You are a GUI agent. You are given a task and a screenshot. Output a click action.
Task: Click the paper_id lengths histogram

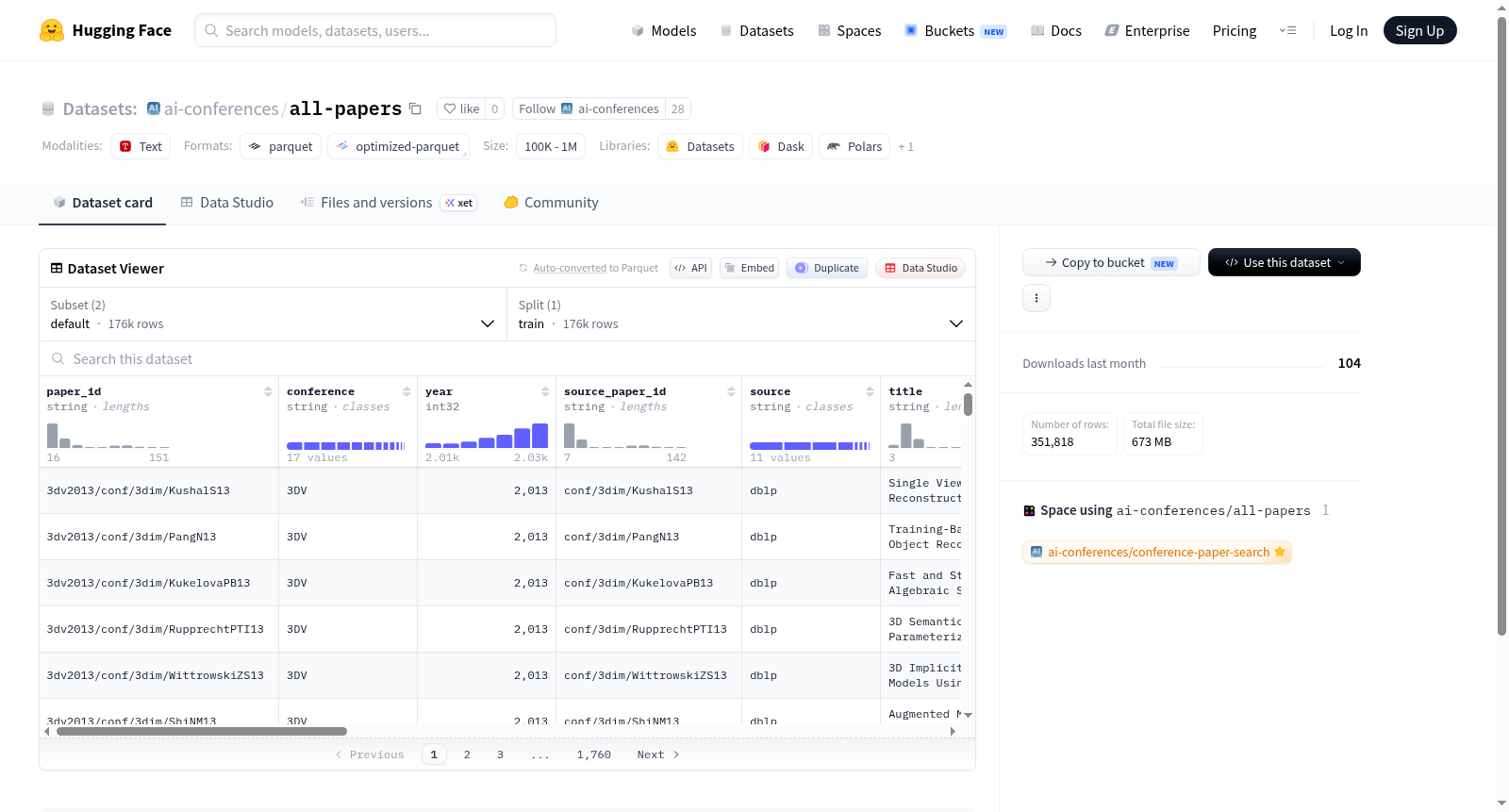[108, 435]
